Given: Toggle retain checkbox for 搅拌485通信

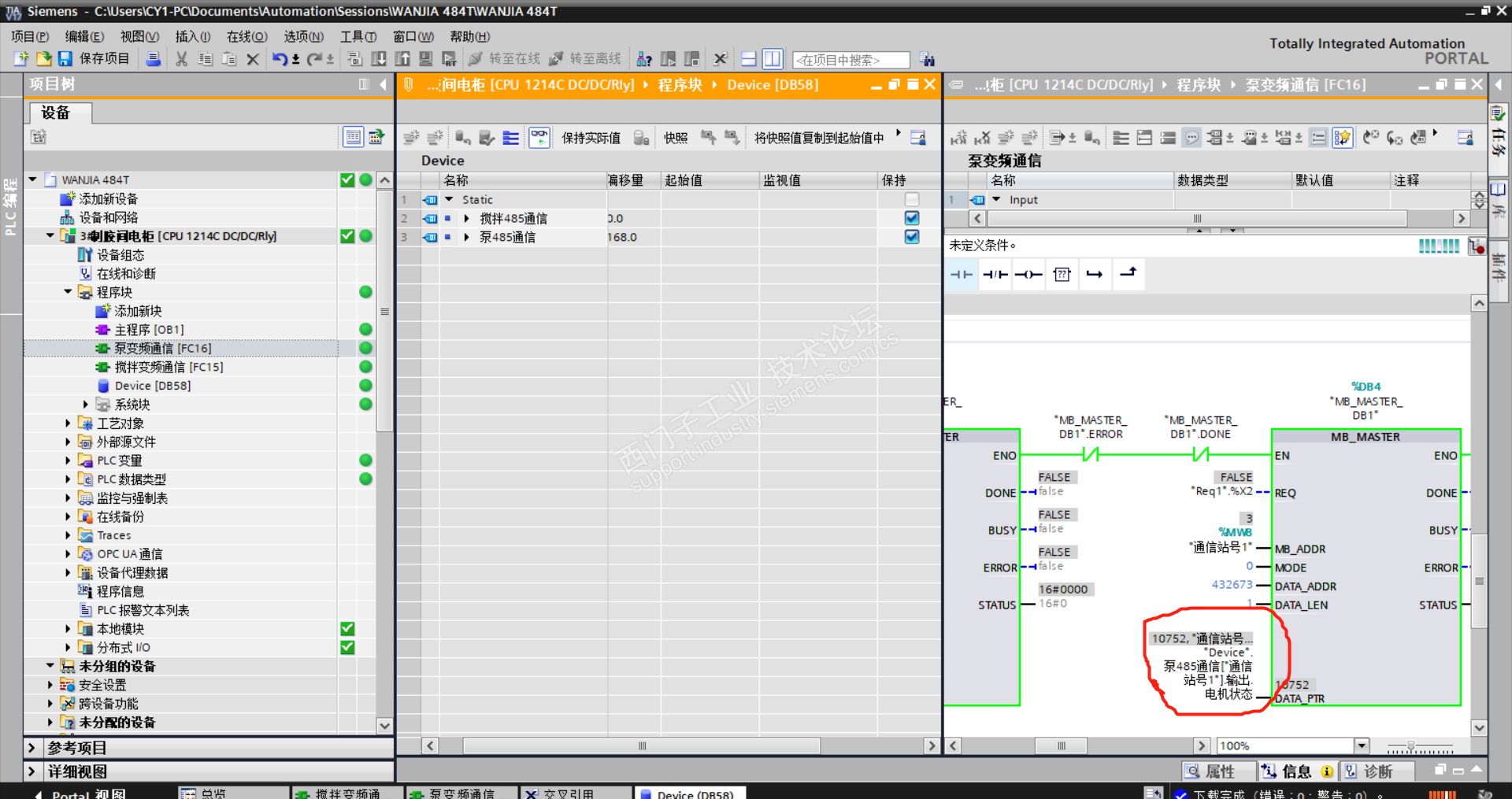Looking at the screenshot, I should click(912, 218).
